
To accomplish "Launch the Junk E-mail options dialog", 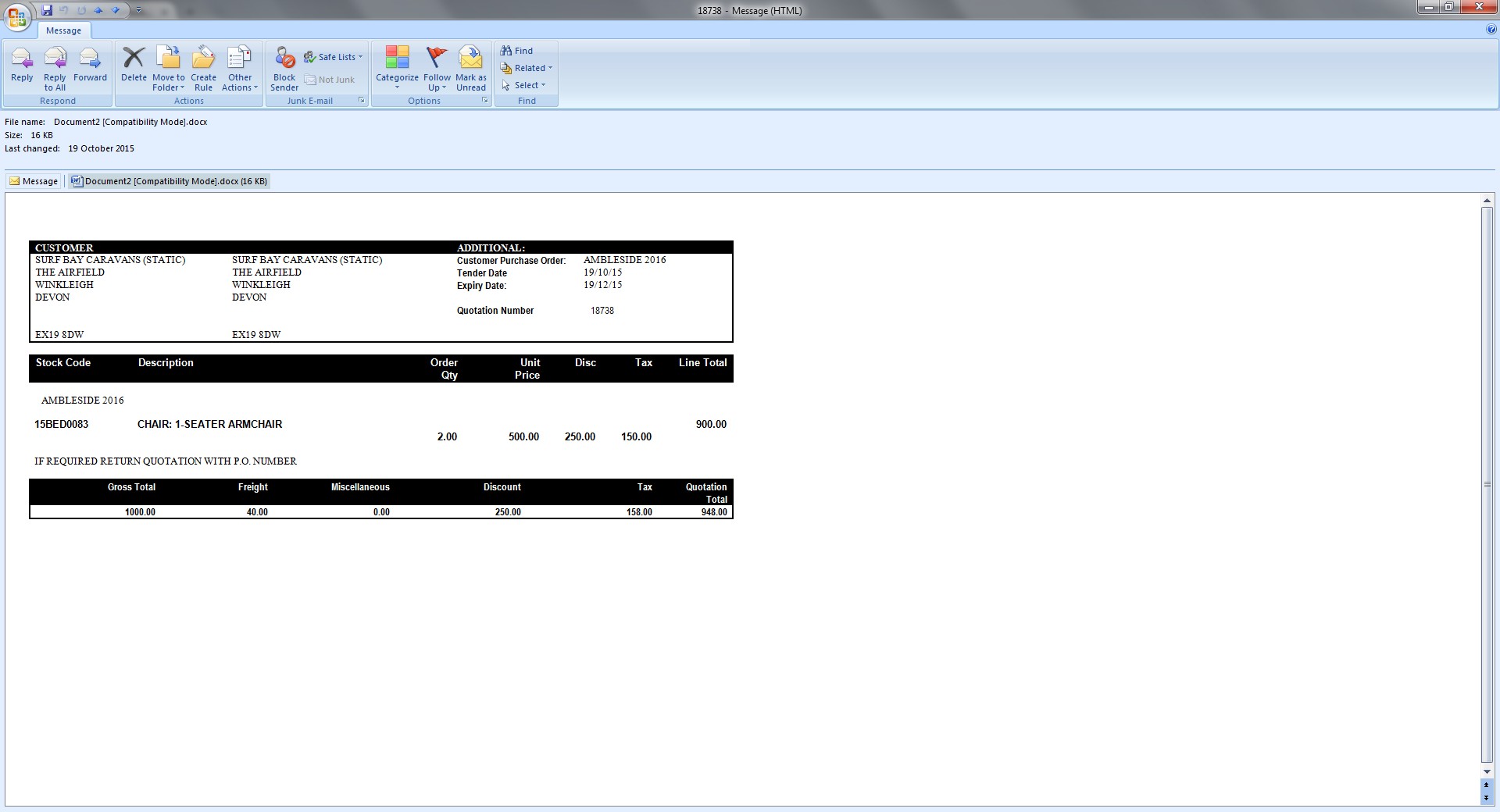I will [x=361, y=101].
